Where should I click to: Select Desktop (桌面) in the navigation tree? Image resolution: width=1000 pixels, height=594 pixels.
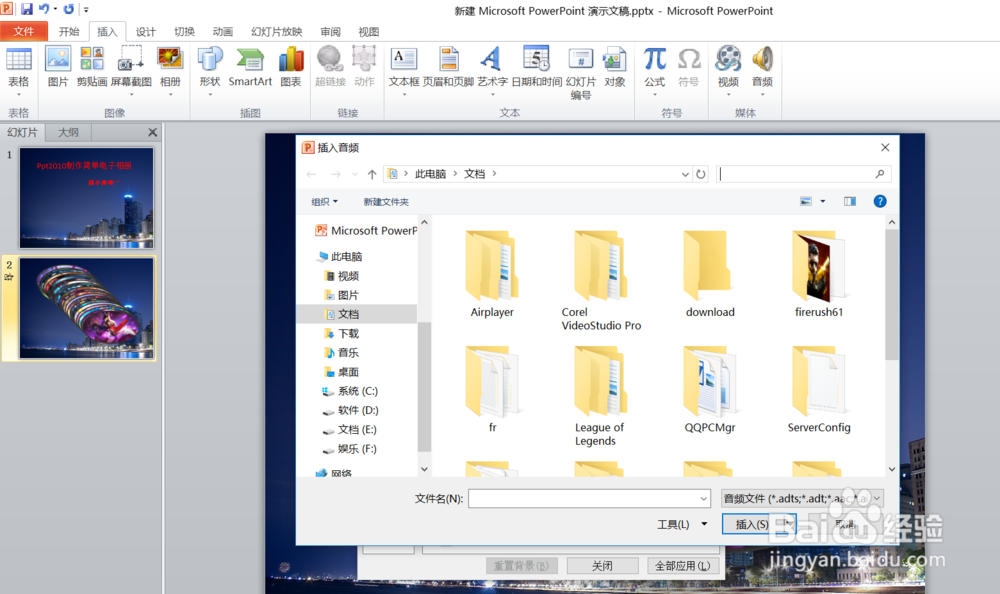[348, 371]
